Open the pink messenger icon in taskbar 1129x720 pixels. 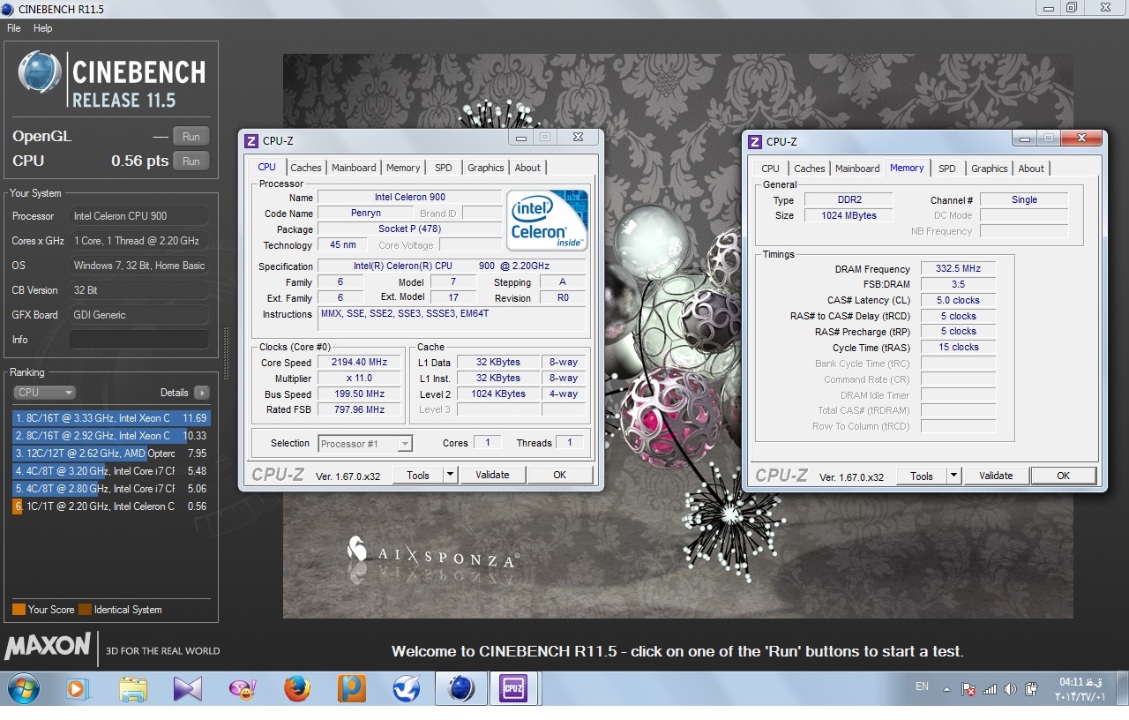(x=243, y=689)
